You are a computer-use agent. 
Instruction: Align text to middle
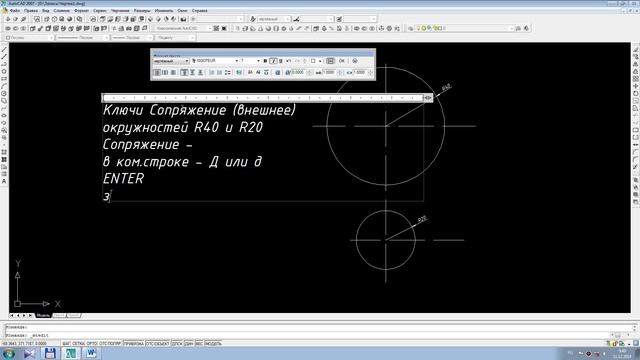coord(192,72)
